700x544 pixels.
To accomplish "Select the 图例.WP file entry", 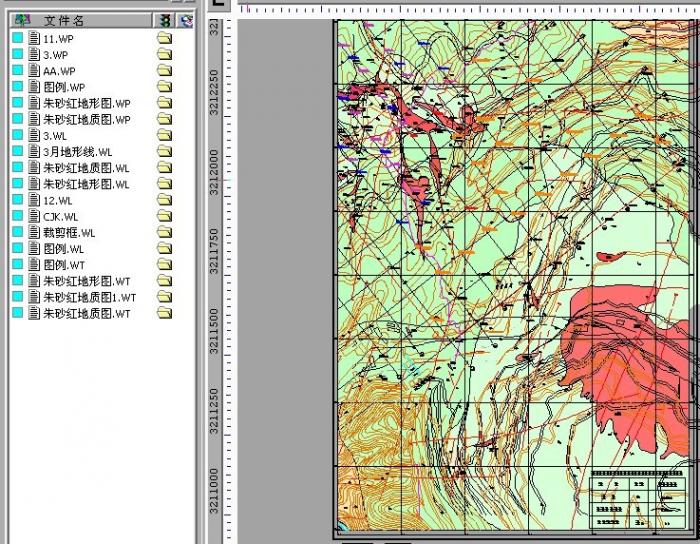I will tap(64, 87).
